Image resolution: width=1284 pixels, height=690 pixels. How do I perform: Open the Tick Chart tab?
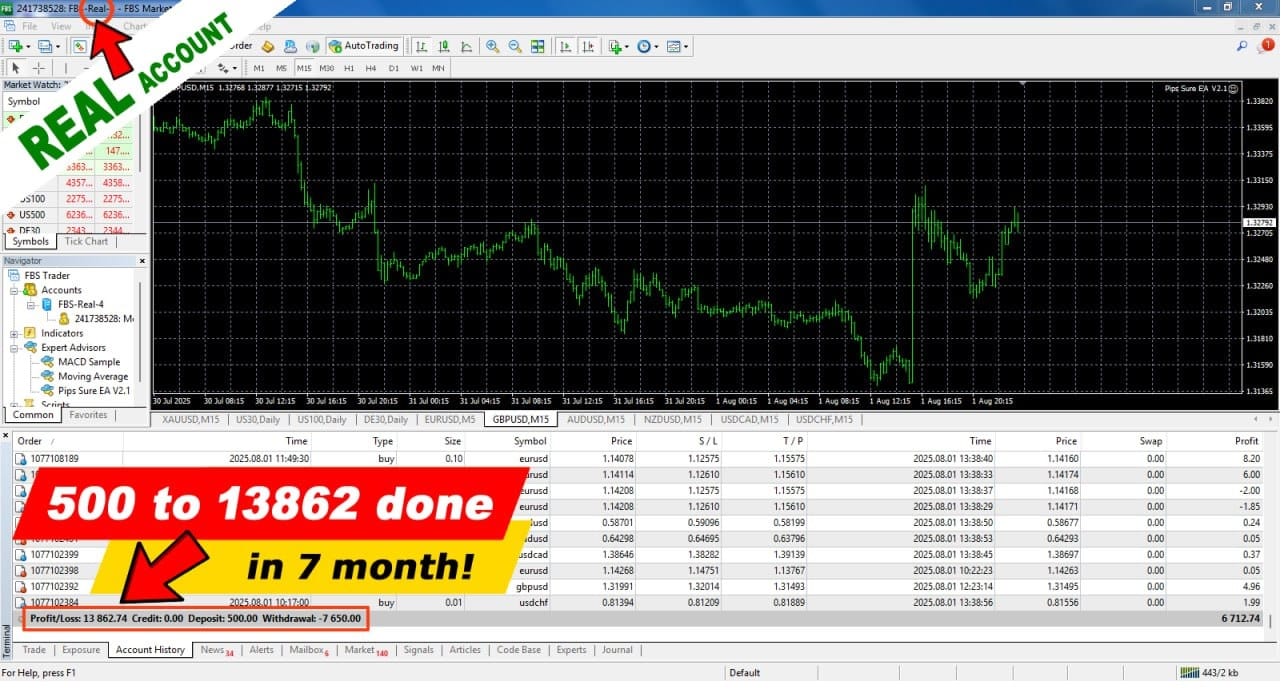tap(86, 241)
